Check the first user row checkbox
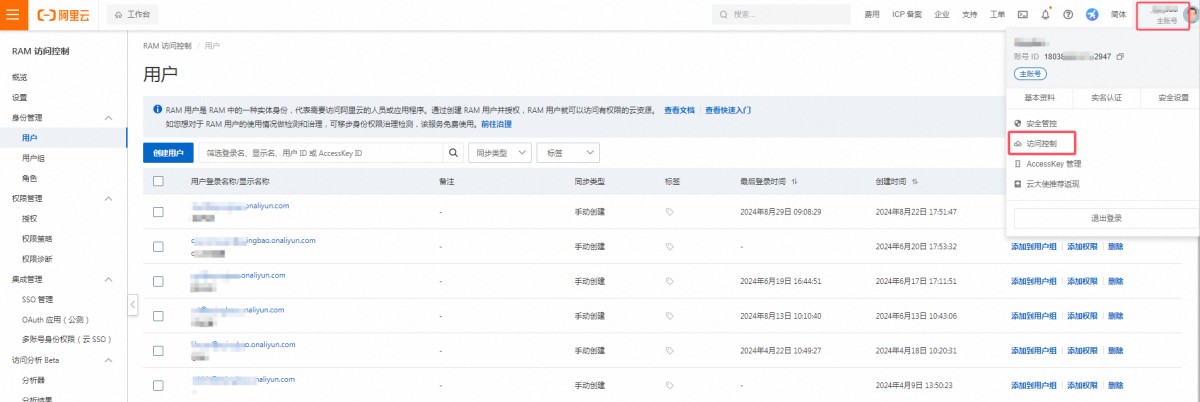The height and width of the screenshot is (402, 1200). (158, 212)
